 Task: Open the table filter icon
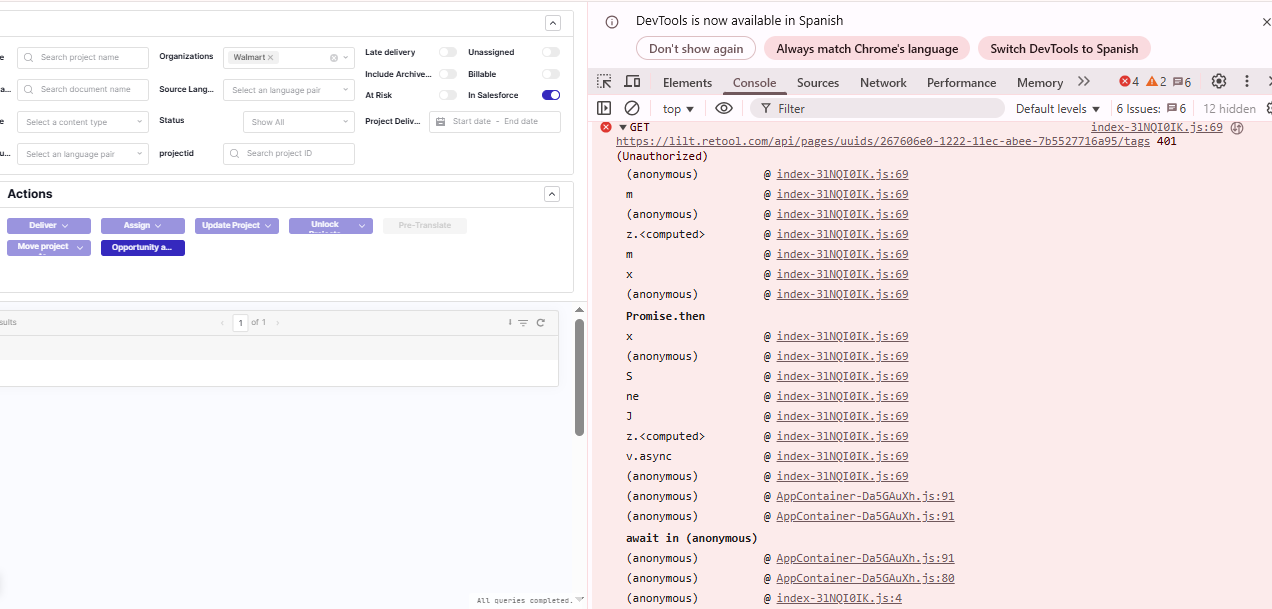523,323
